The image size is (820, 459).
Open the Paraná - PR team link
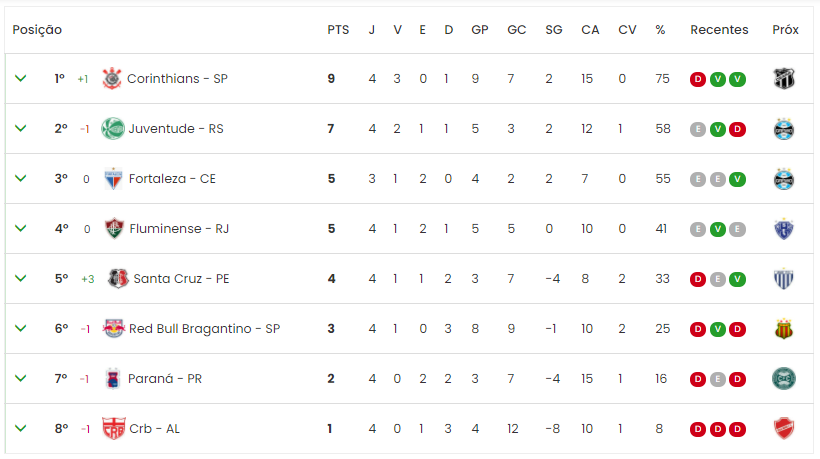[165, 378]
